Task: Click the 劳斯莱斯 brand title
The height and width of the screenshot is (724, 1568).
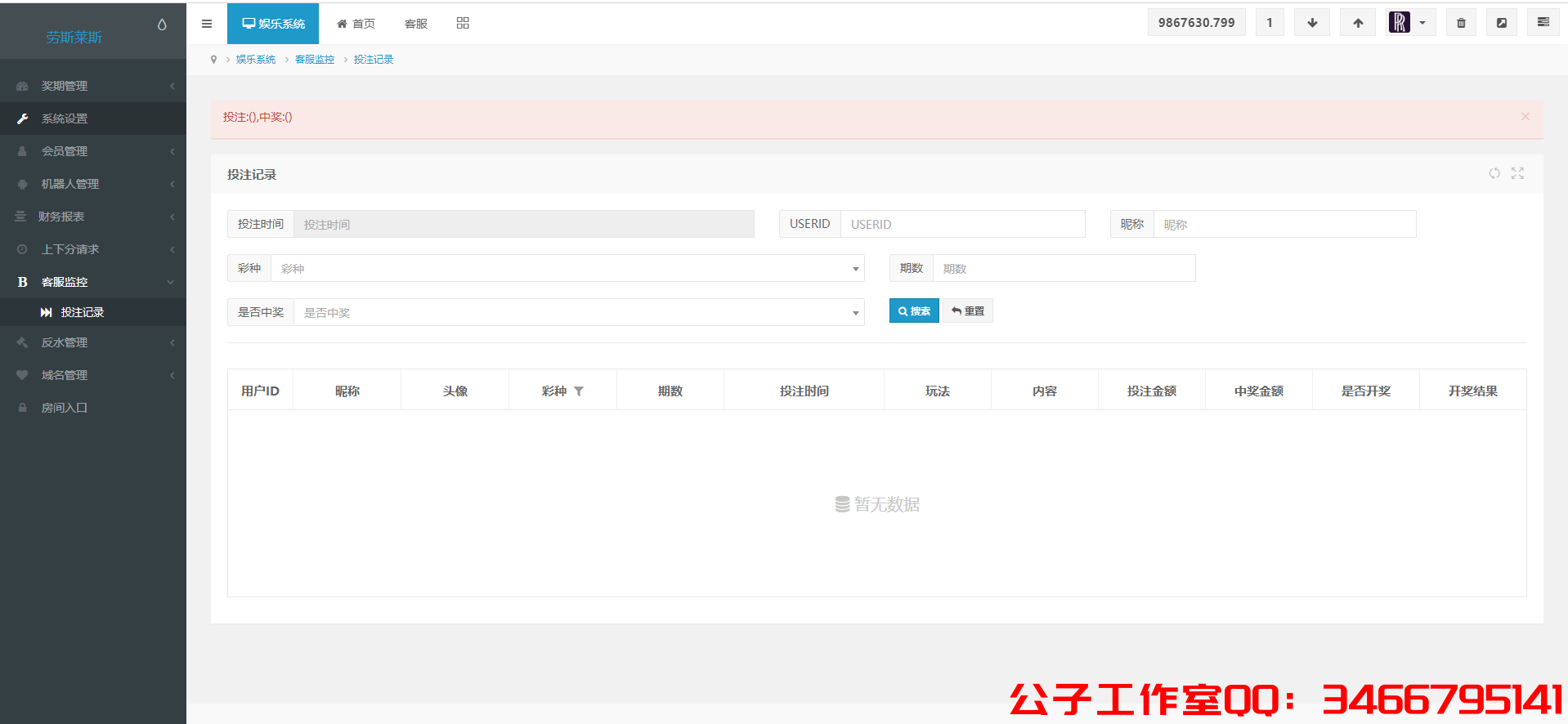Action: point(74,38)
